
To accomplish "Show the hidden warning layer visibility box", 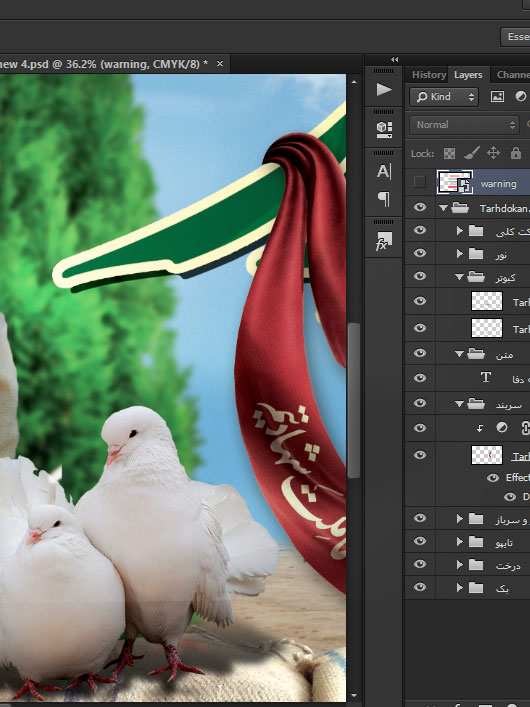I will coord(419,182).
